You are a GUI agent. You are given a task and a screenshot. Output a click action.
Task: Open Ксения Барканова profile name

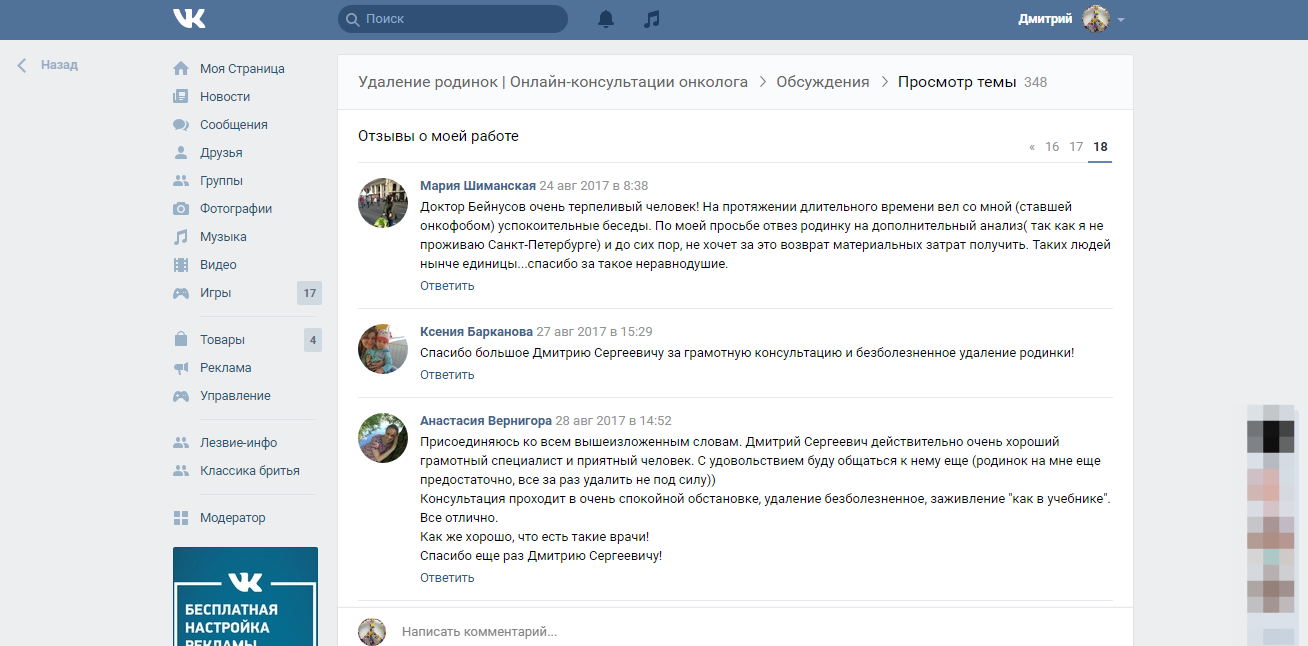click(476, 331)
